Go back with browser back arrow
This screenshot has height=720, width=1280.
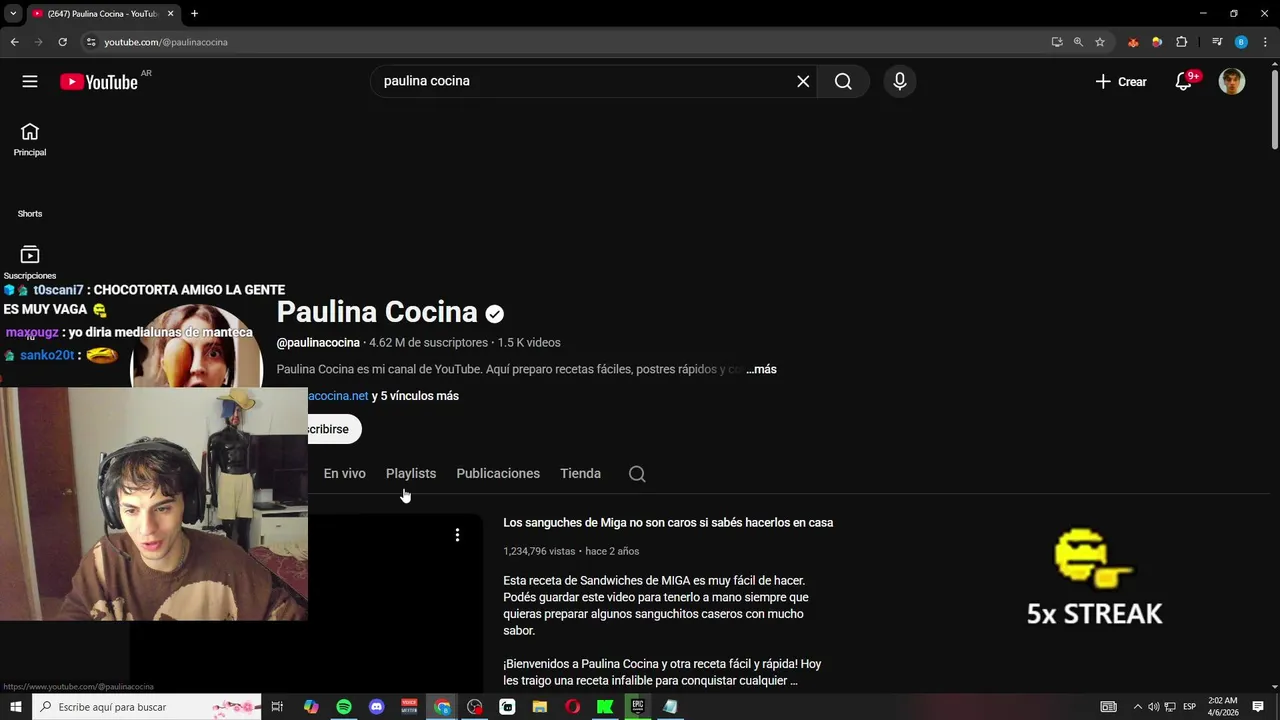14,42
